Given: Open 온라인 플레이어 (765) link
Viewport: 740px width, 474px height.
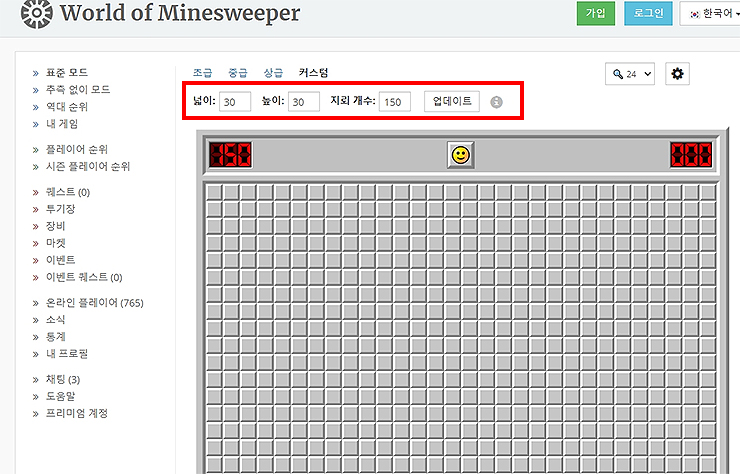Looking at the screenshot, I should [x=94, y=303].
